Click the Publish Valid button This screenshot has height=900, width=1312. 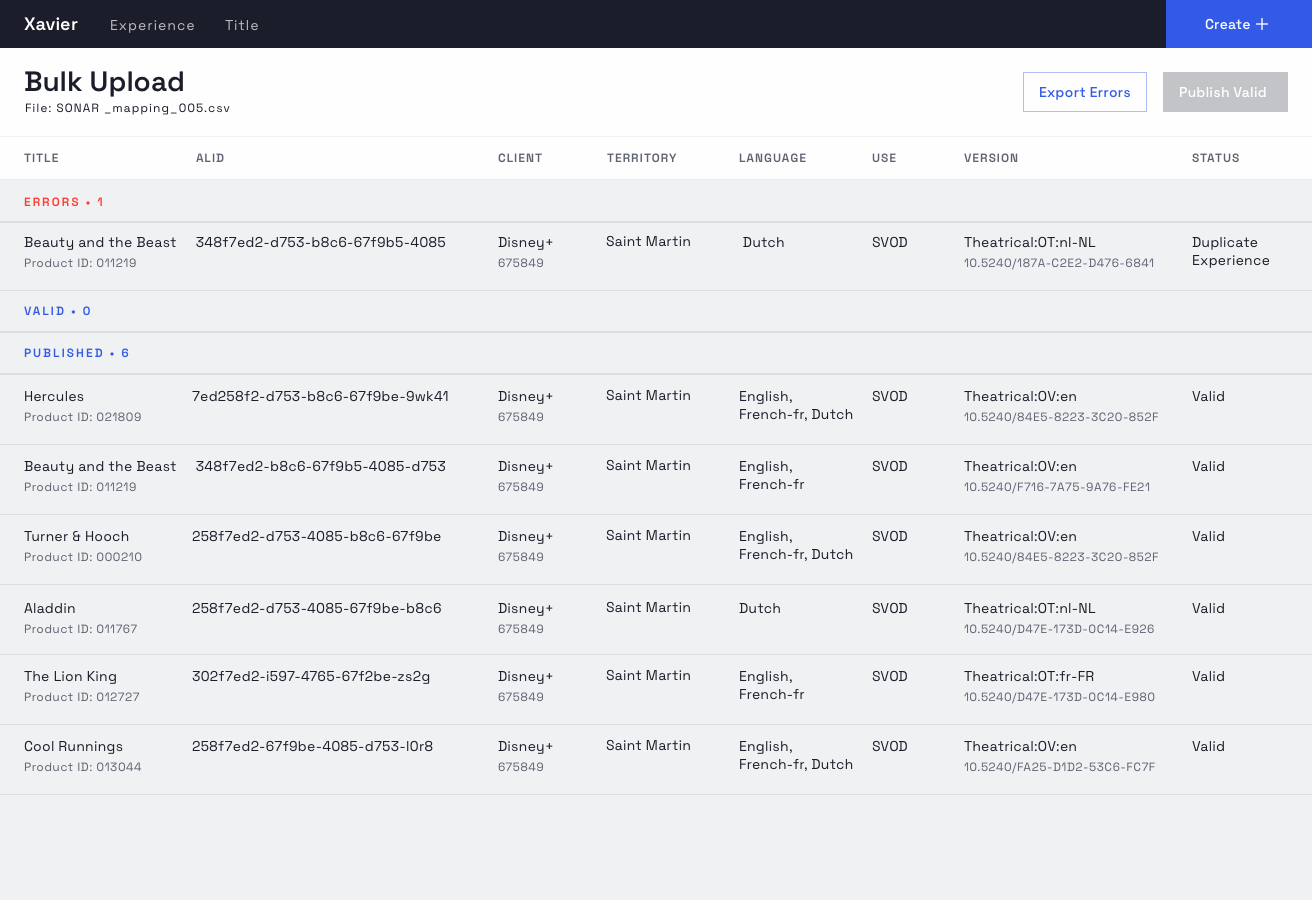coord(1224,92)
